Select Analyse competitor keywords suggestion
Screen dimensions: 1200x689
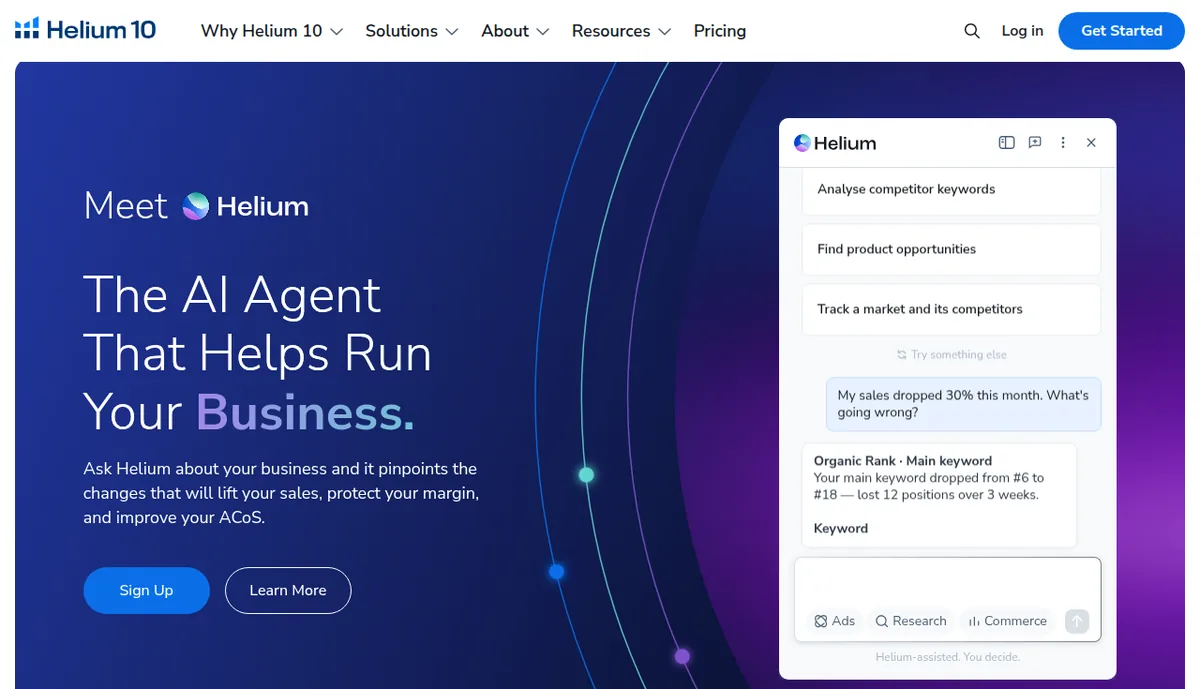(x=951, y=190)
